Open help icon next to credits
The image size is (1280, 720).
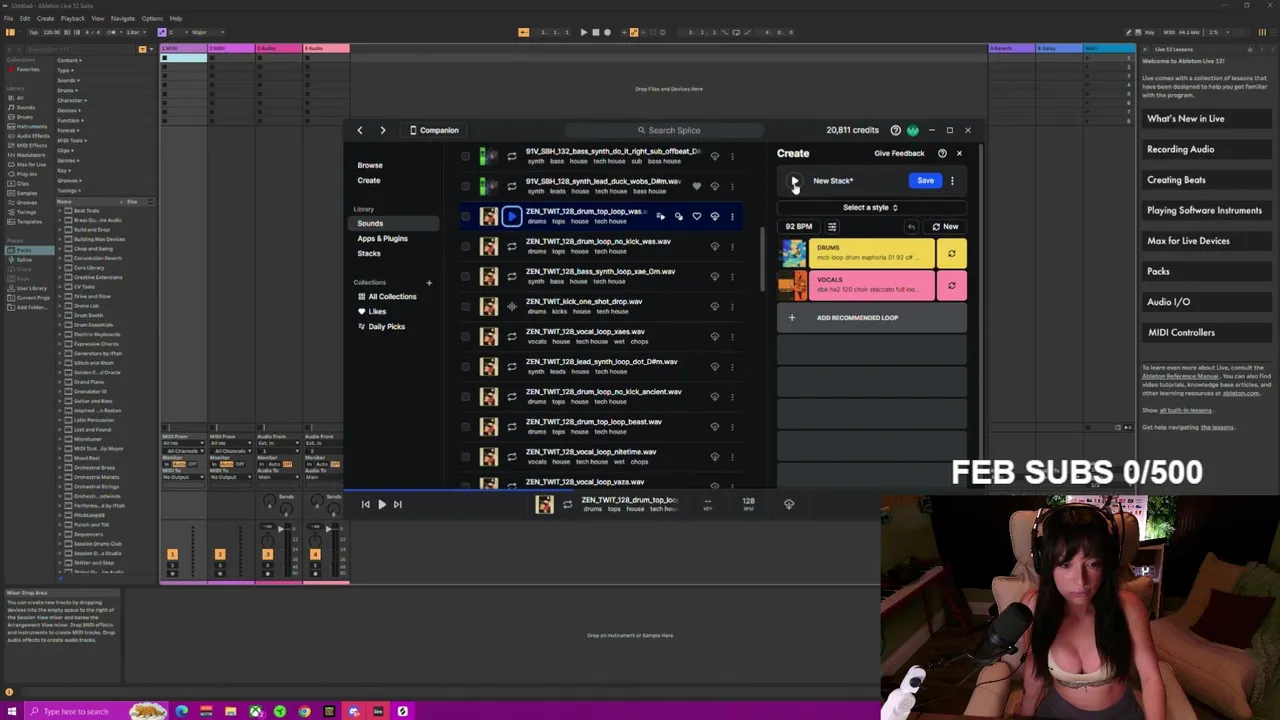pyautogui.click(x=895, y=130)
